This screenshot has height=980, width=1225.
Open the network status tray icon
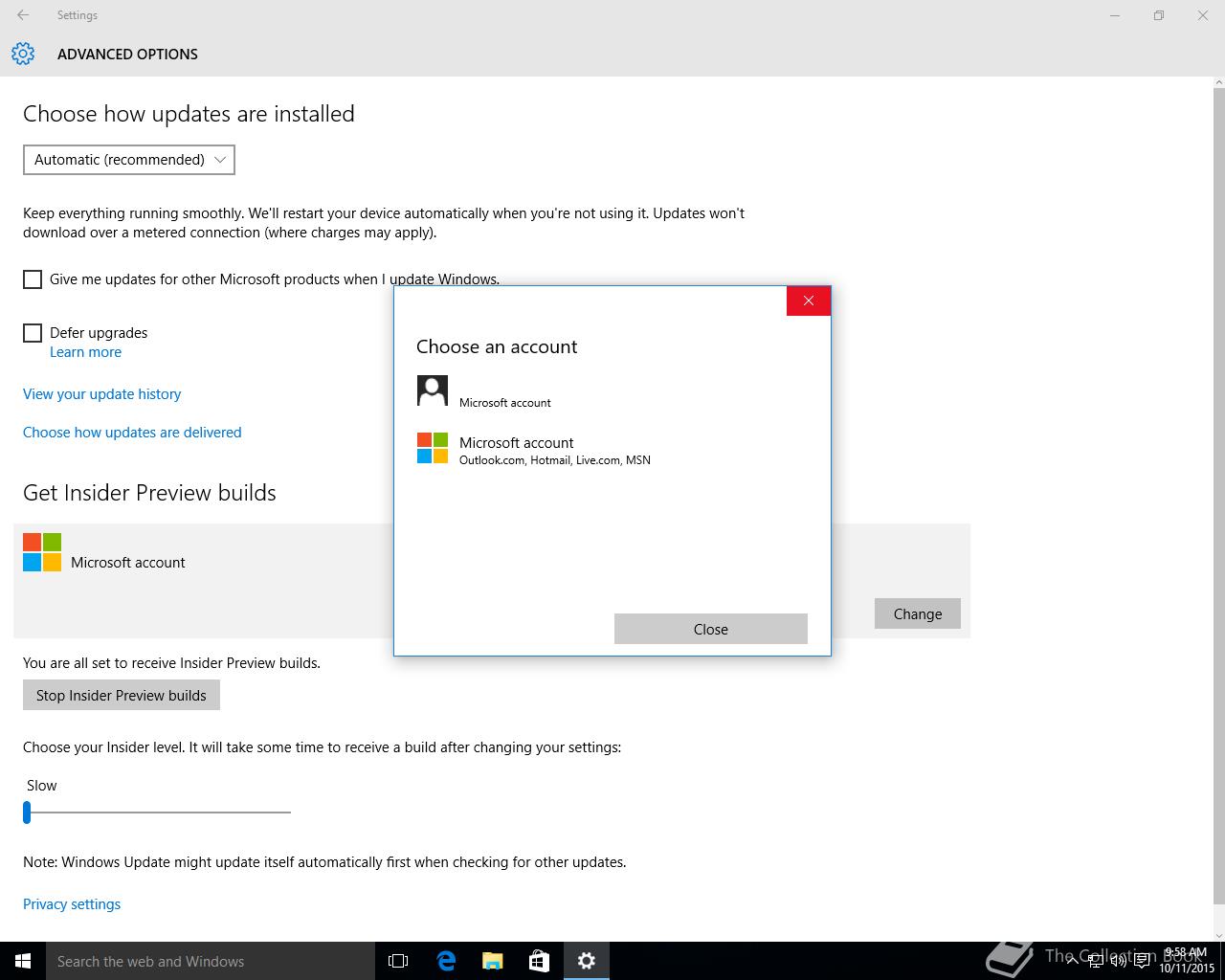[x=1096, y=961]
